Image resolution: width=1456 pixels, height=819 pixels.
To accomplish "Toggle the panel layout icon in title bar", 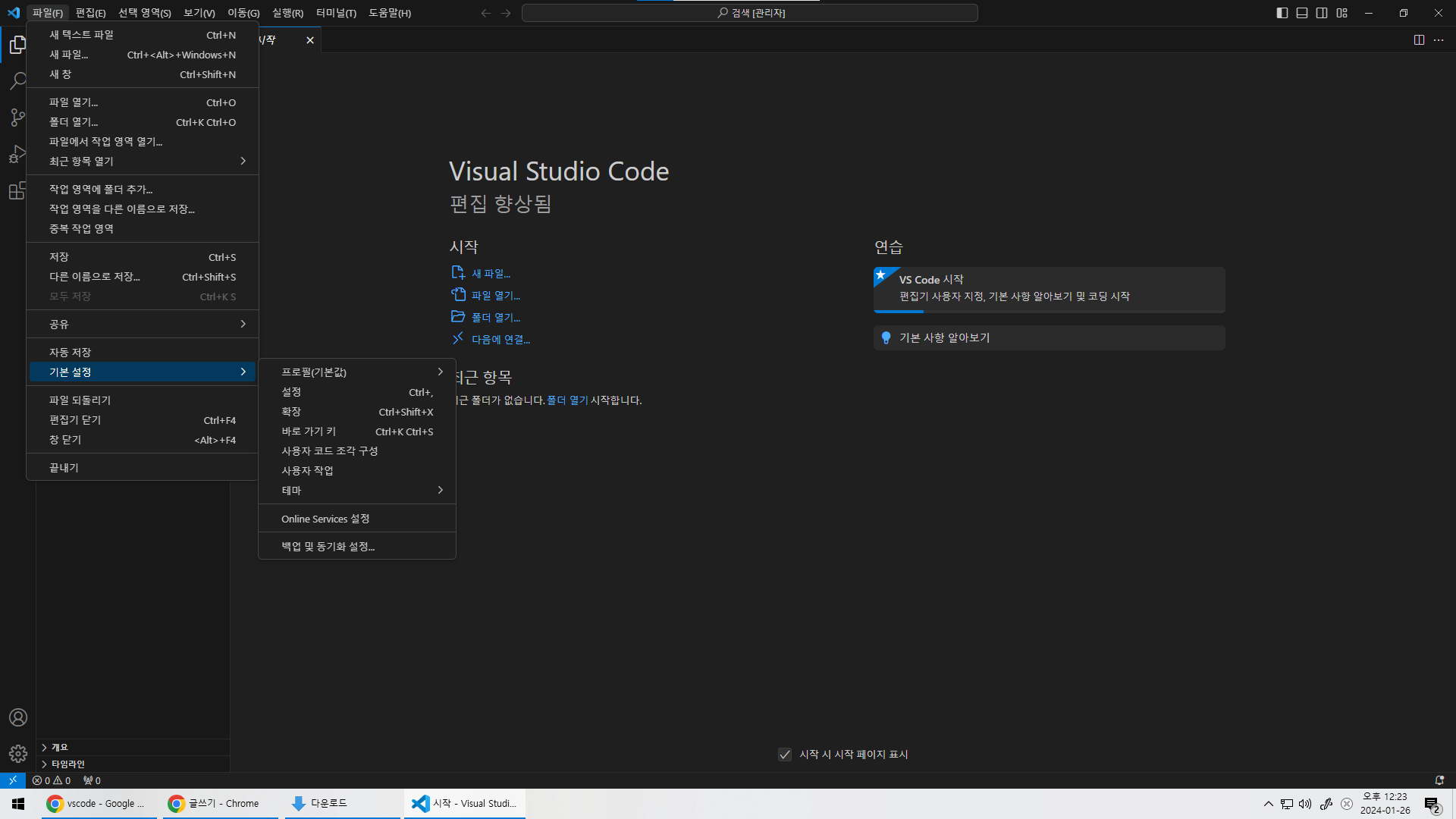I will 1302,13.
